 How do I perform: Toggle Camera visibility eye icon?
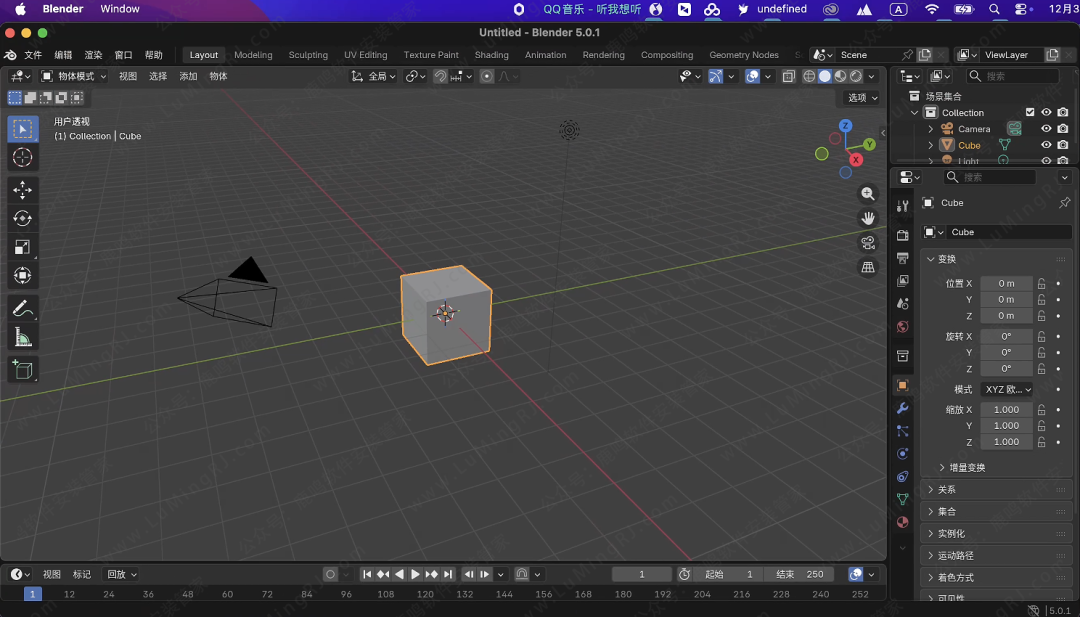click(1046, 129)
